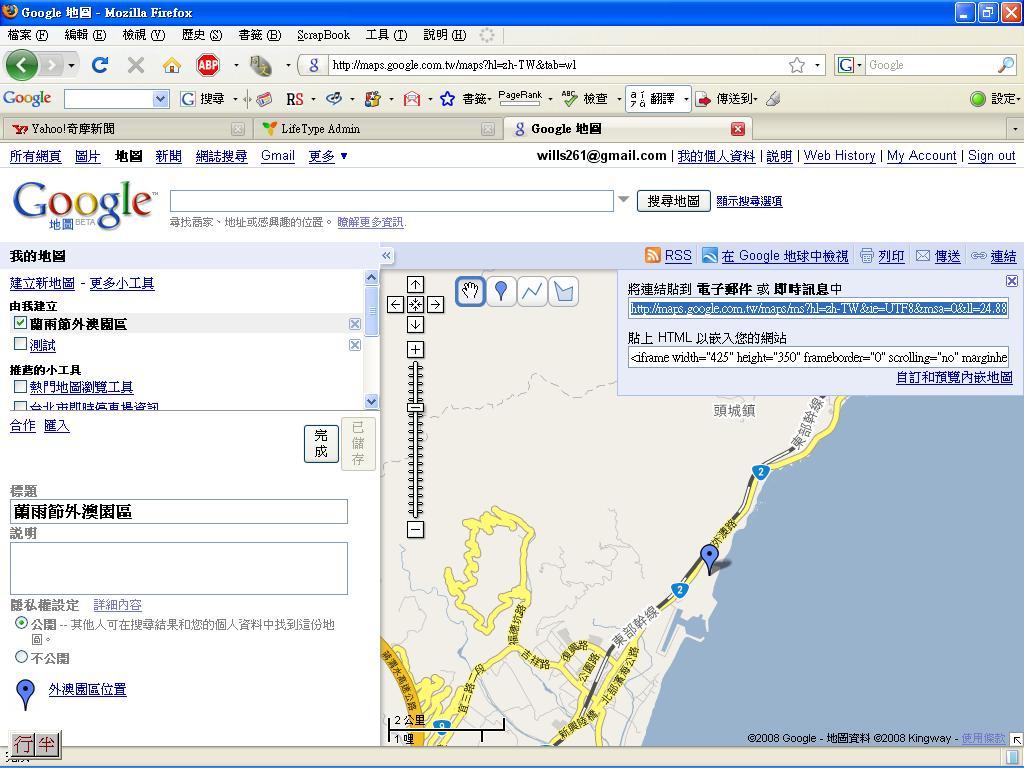
Task: Pan the map down with arrow button
Action: coord(415,325)
